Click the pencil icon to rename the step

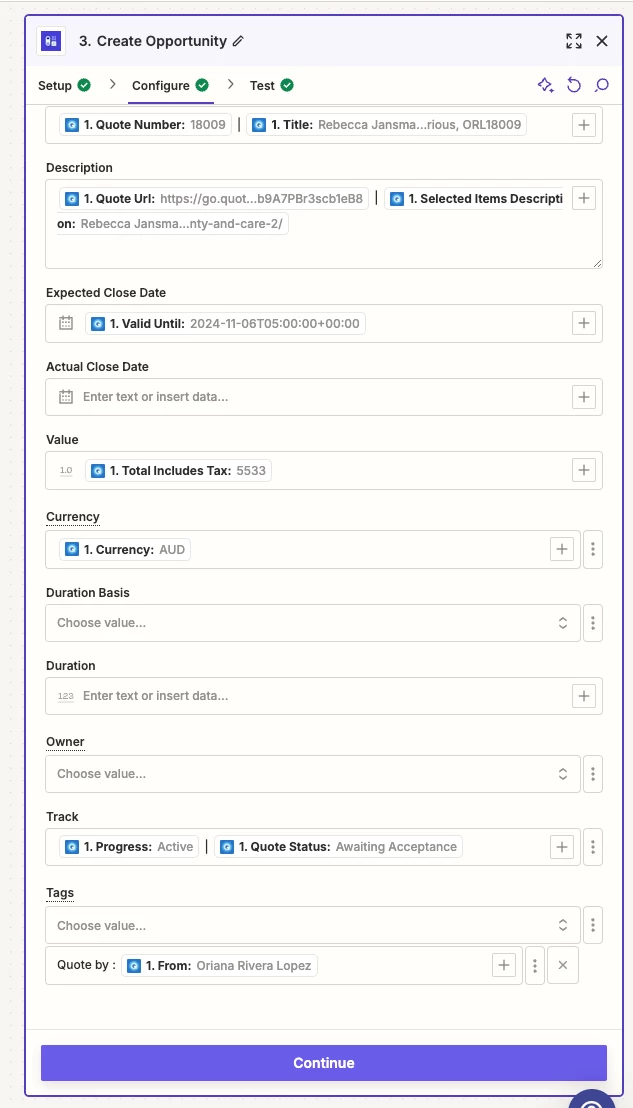pyautogui.click(x=238, y=41)
